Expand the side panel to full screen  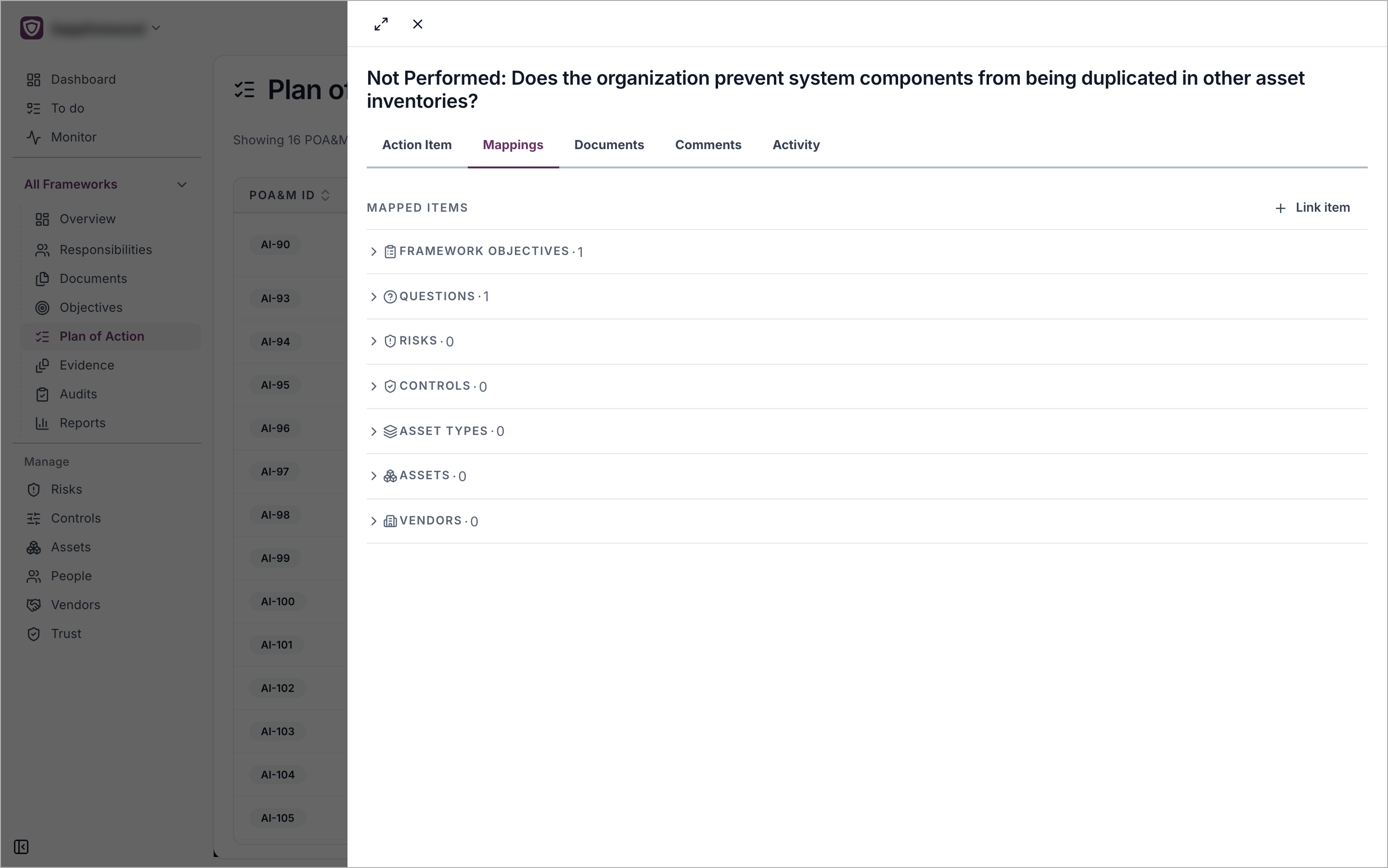[381, 24]
